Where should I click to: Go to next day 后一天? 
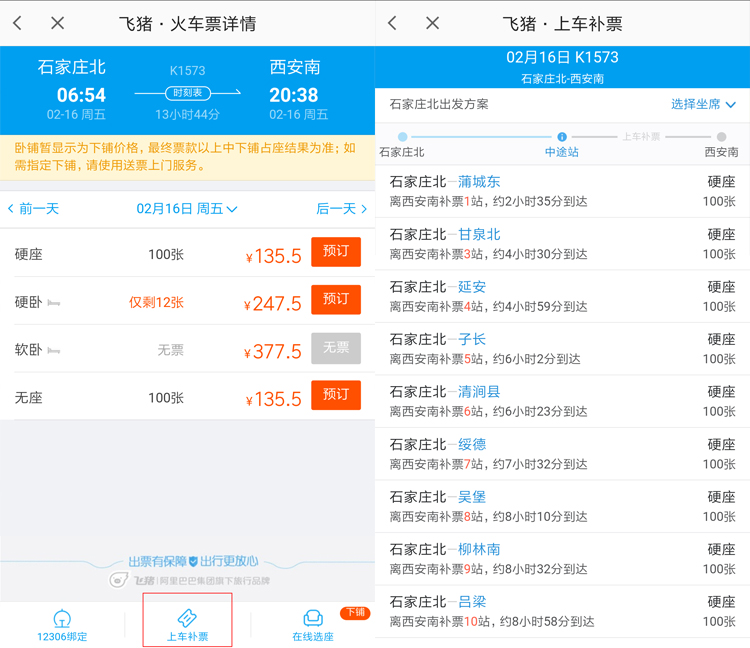[341, 209]
